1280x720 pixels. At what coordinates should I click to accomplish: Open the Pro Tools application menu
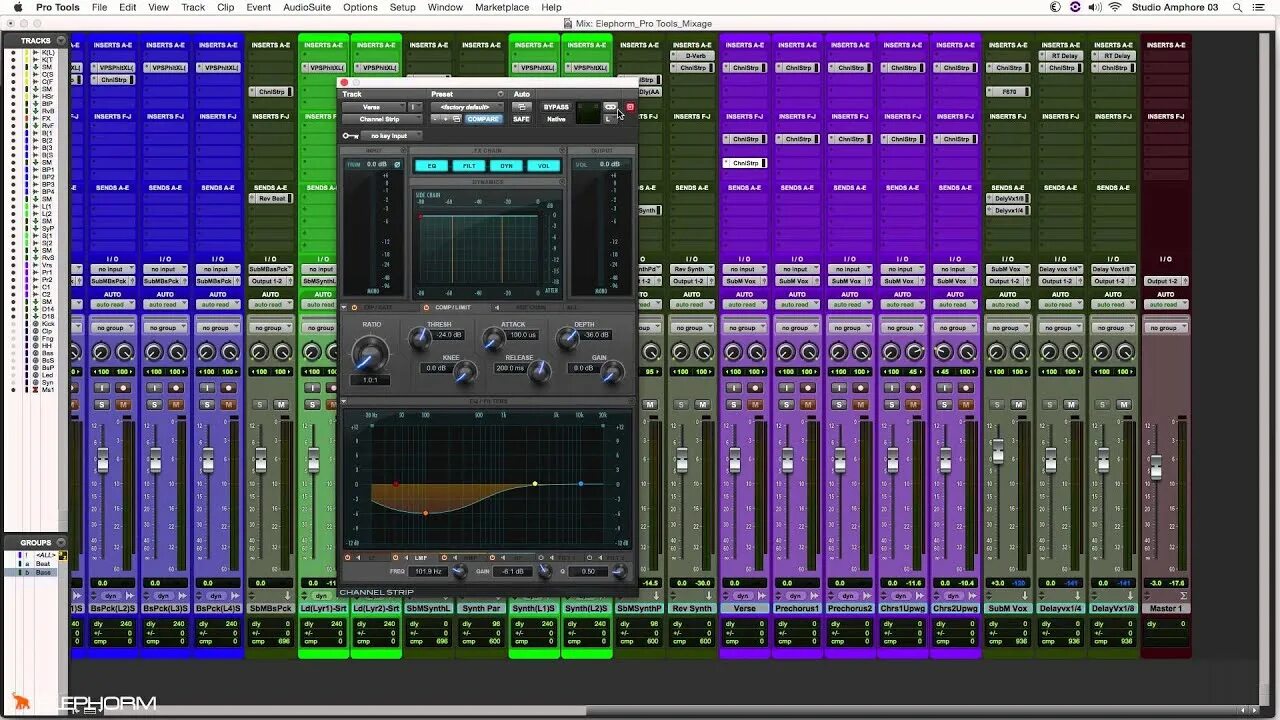coord(57,7)
